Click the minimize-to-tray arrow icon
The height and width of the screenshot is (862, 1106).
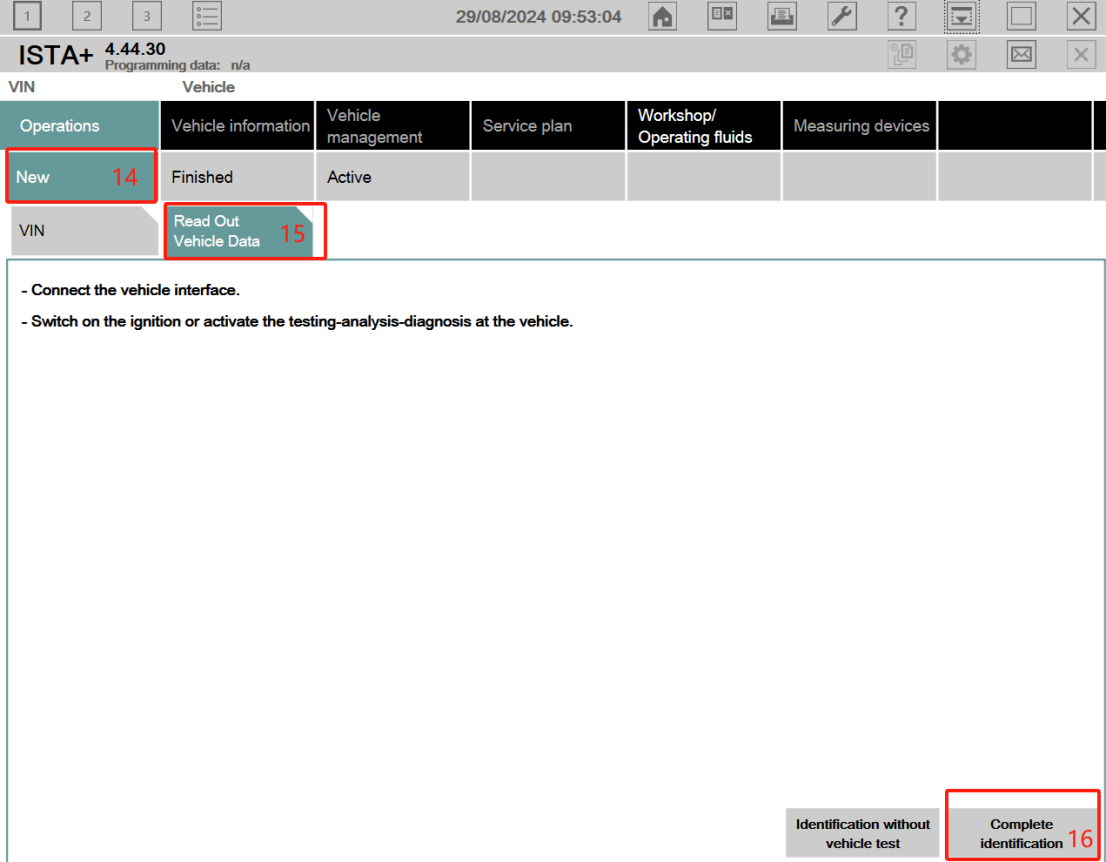tap(961, 17)
